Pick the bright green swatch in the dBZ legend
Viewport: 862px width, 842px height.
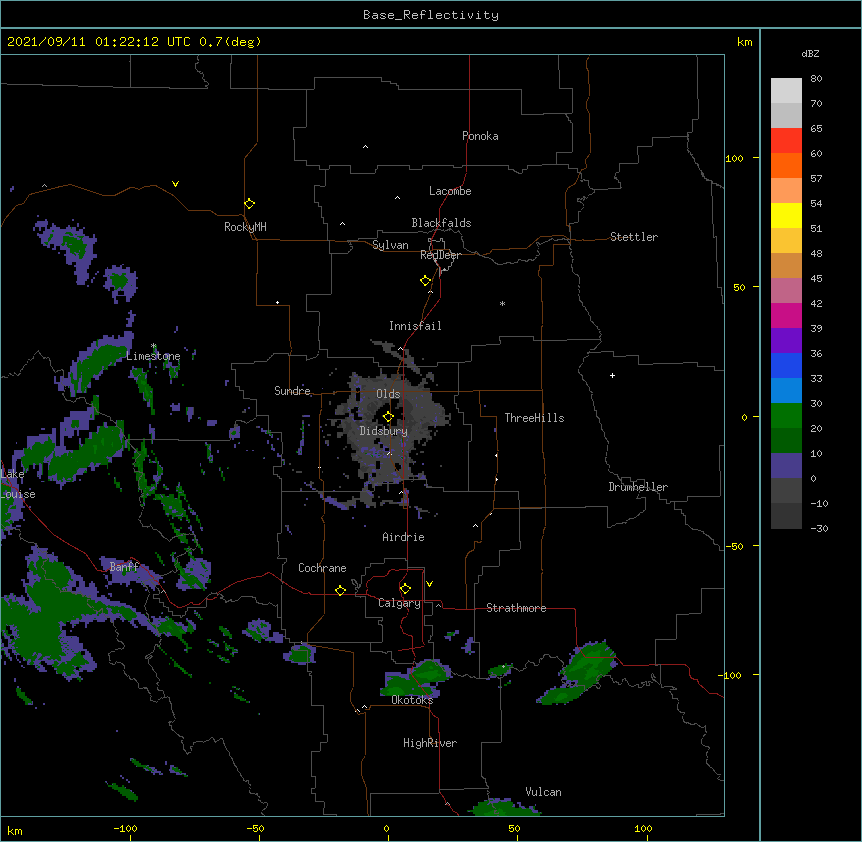[786, 416]
